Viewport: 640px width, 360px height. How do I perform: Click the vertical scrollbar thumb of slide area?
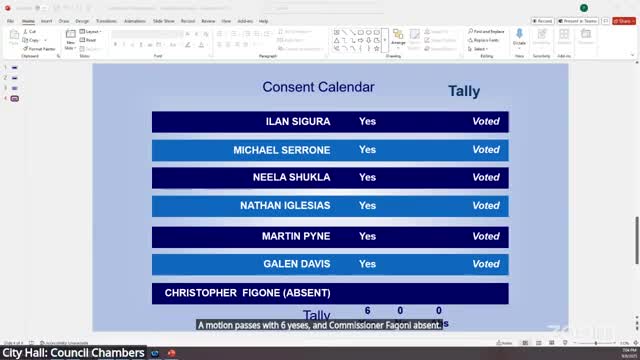[637, 240]
